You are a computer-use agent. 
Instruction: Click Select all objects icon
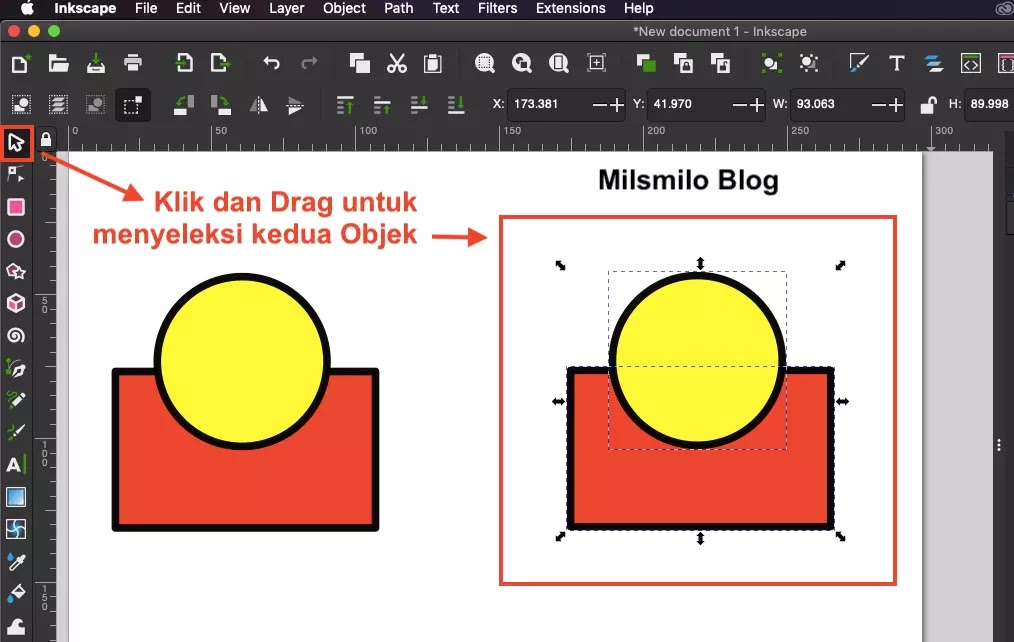pyautogui.click(x=21, y=105)
